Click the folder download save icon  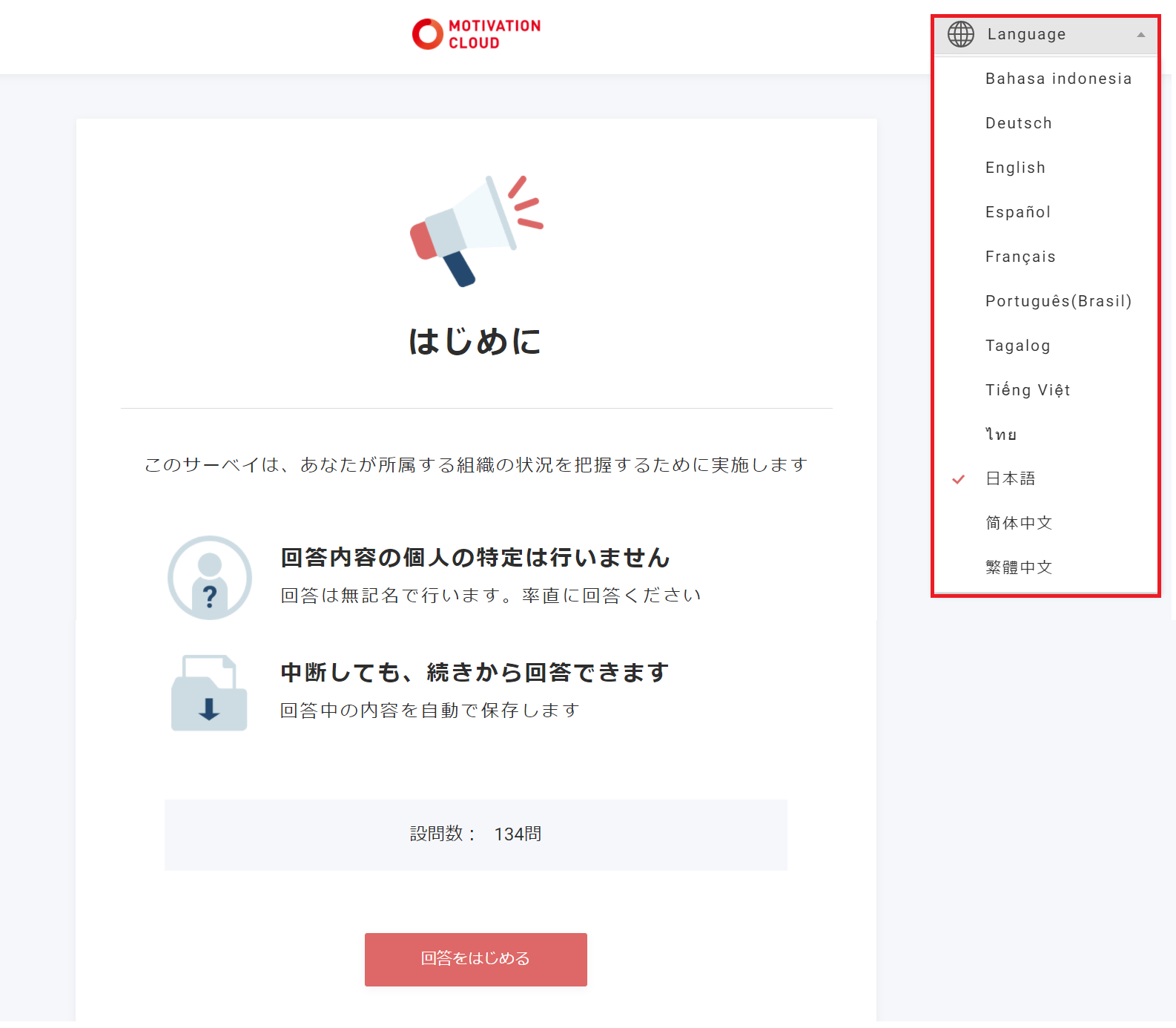[x=209, y=693]
